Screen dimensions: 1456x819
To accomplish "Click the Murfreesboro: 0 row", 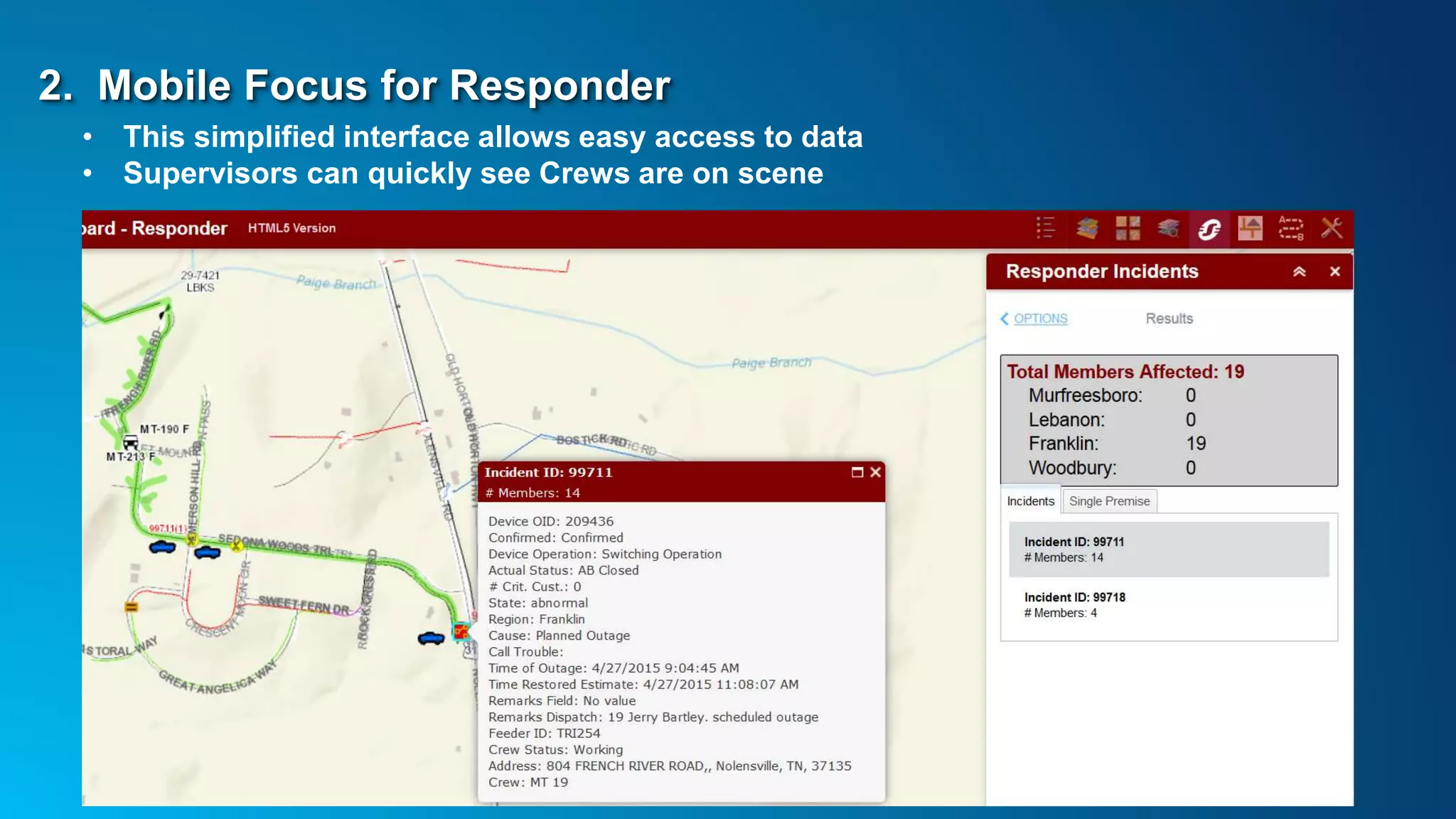I will click(1112, 395).
